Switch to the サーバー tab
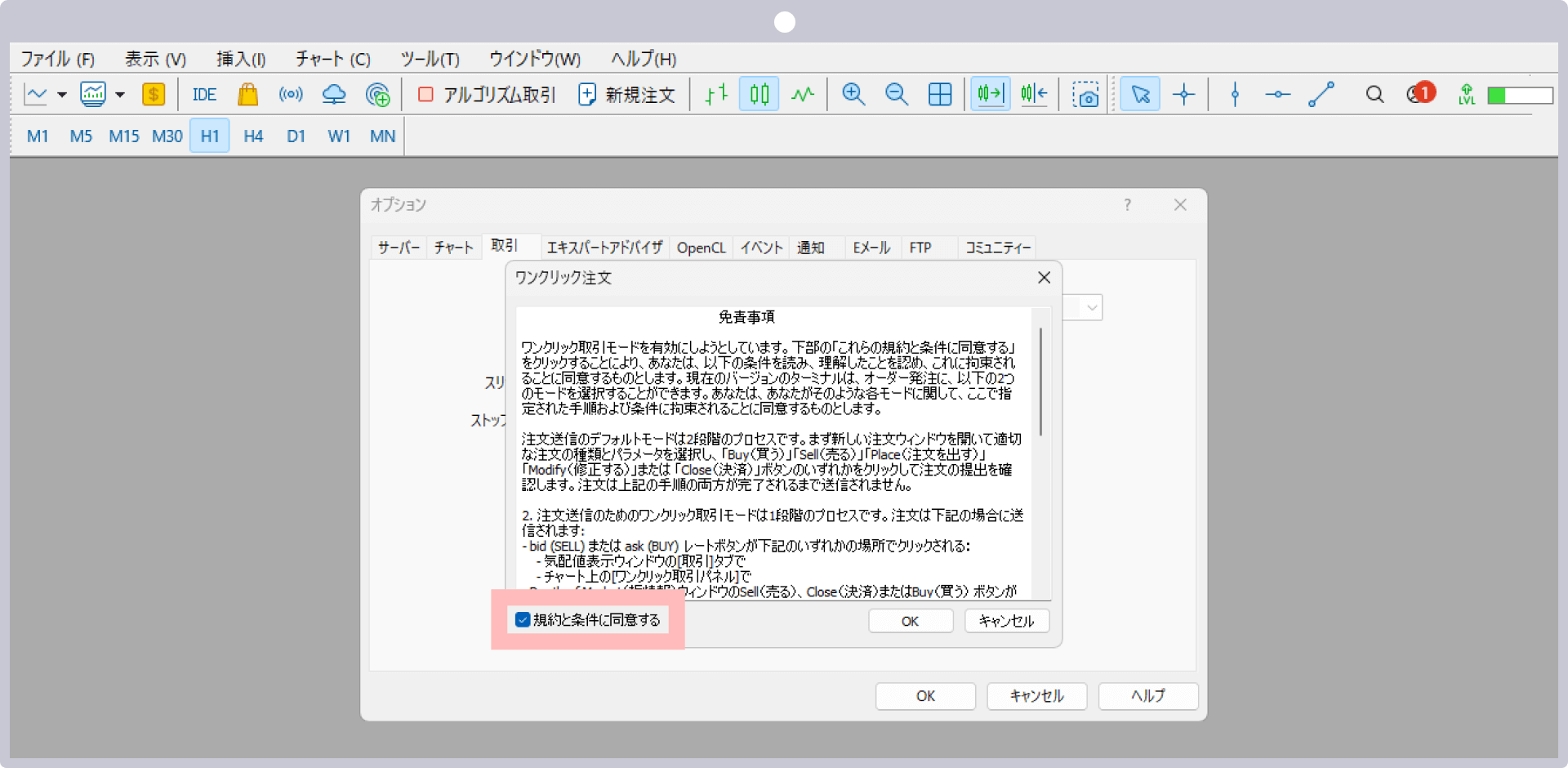This screenshot has height=768, width=1568. (399, 248)
